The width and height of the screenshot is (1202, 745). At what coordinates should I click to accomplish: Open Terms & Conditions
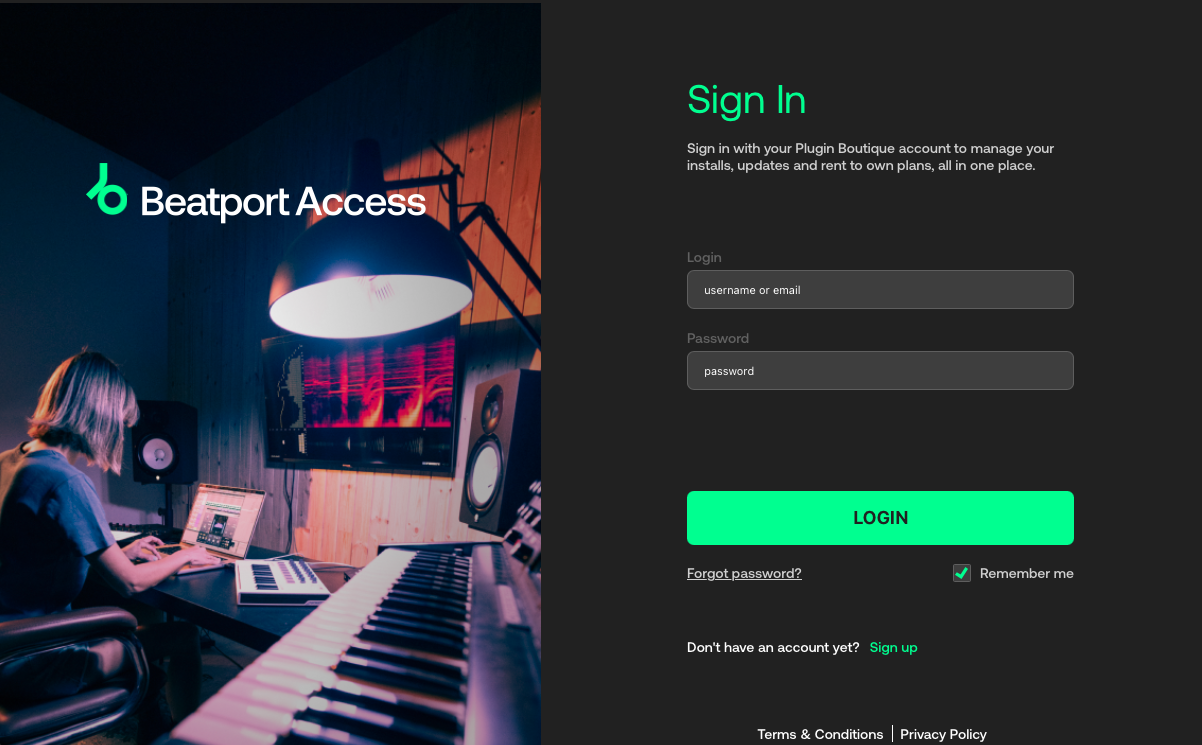[x=820, y=734]
